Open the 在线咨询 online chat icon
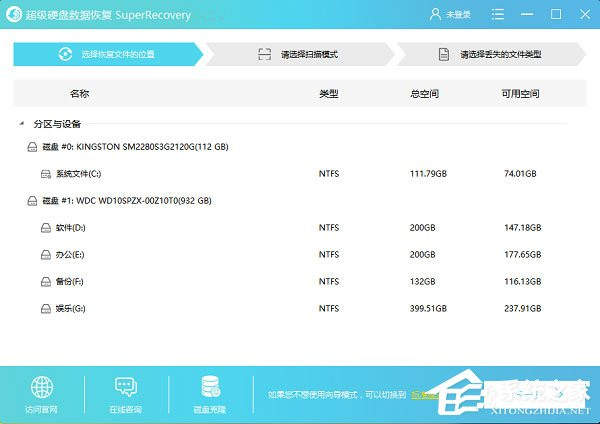This screenshot has height=424, width=600. coord(126,388)
